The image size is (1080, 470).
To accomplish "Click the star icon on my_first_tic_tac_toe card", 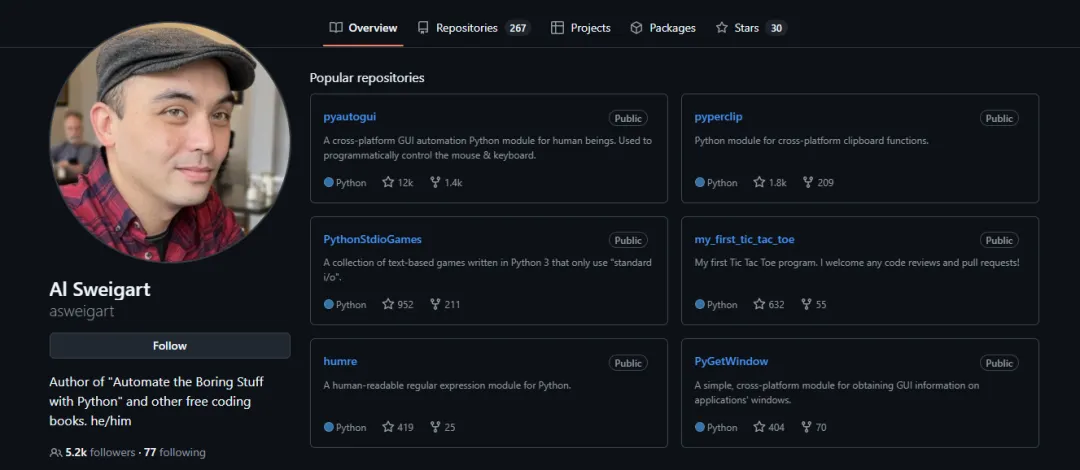I will (759, 305).
